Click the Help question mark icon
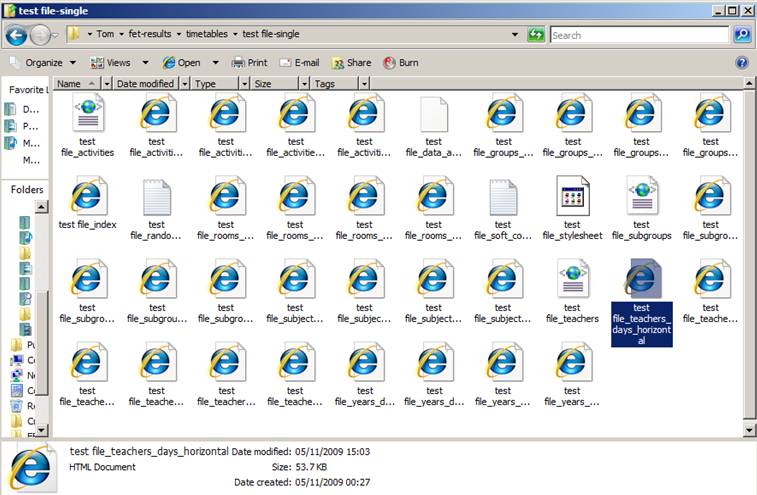 [742, 62]
